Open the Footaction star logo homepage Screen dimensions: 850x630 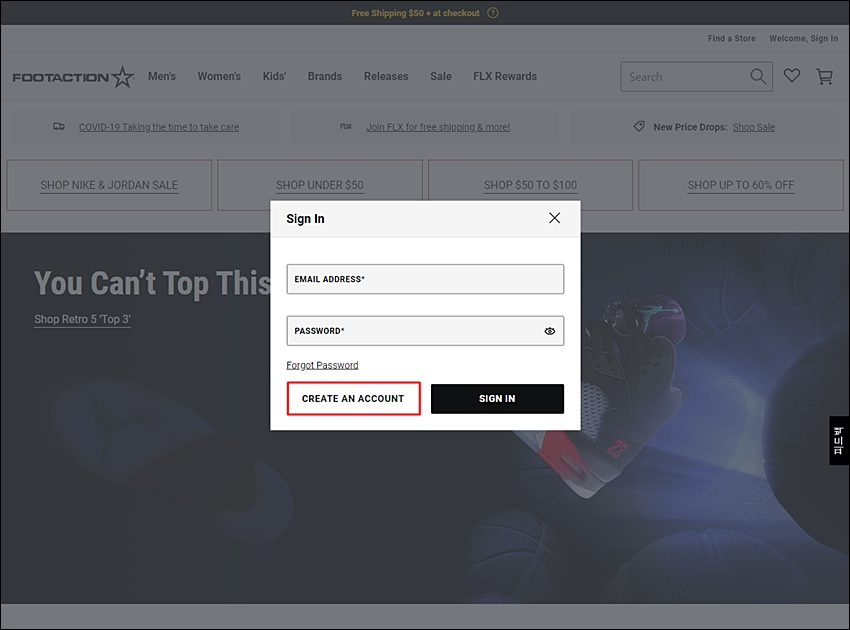coord(73,77)
